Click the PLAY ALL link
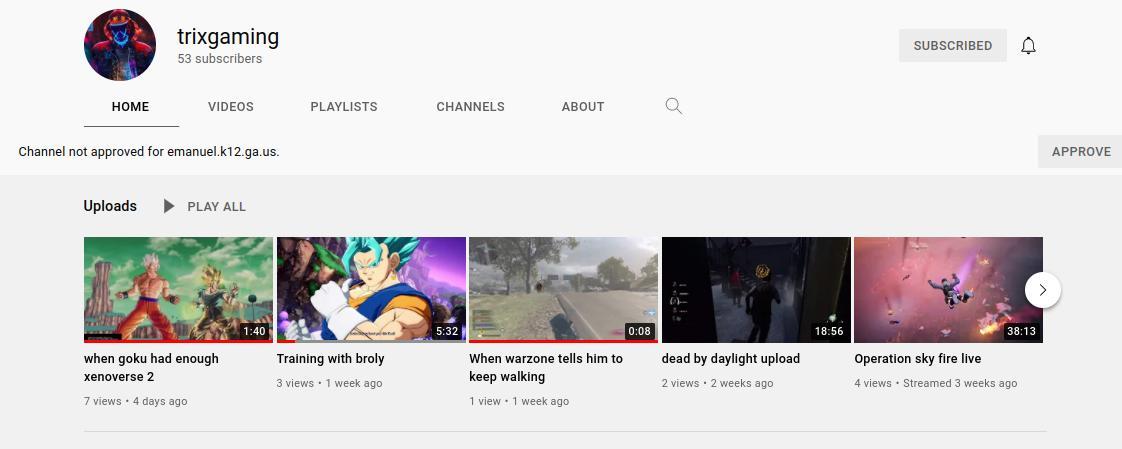 click(x=216, y=206)
